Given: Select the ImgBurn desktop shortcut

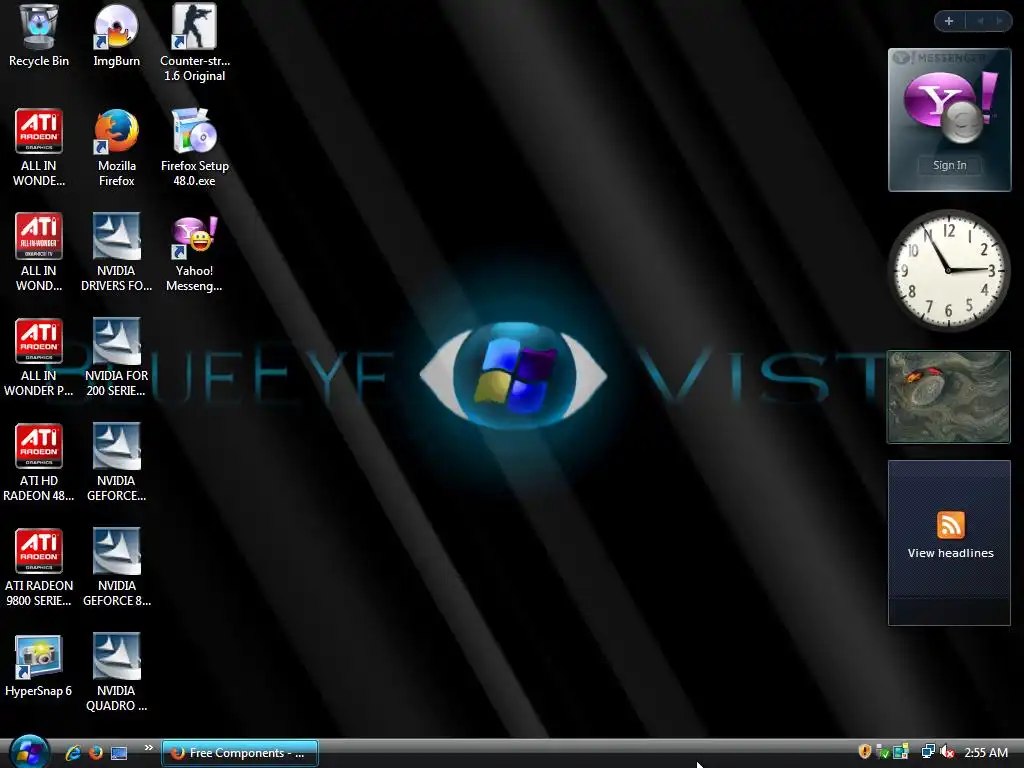Looking at the screenshot, I should tap(116, 36).
